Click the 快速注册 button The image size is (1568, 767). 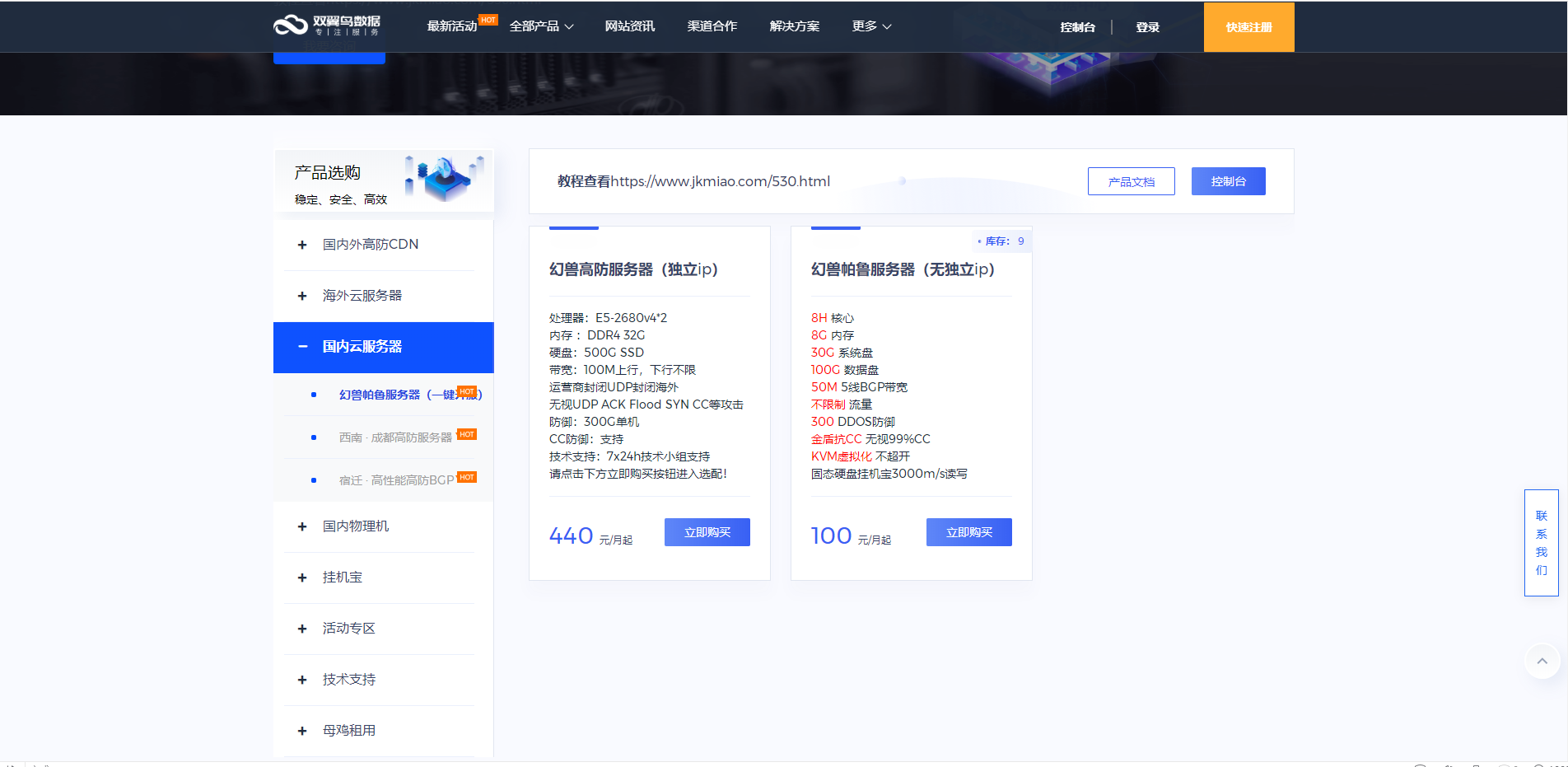pyautogui.click(x=1248, y=26)
